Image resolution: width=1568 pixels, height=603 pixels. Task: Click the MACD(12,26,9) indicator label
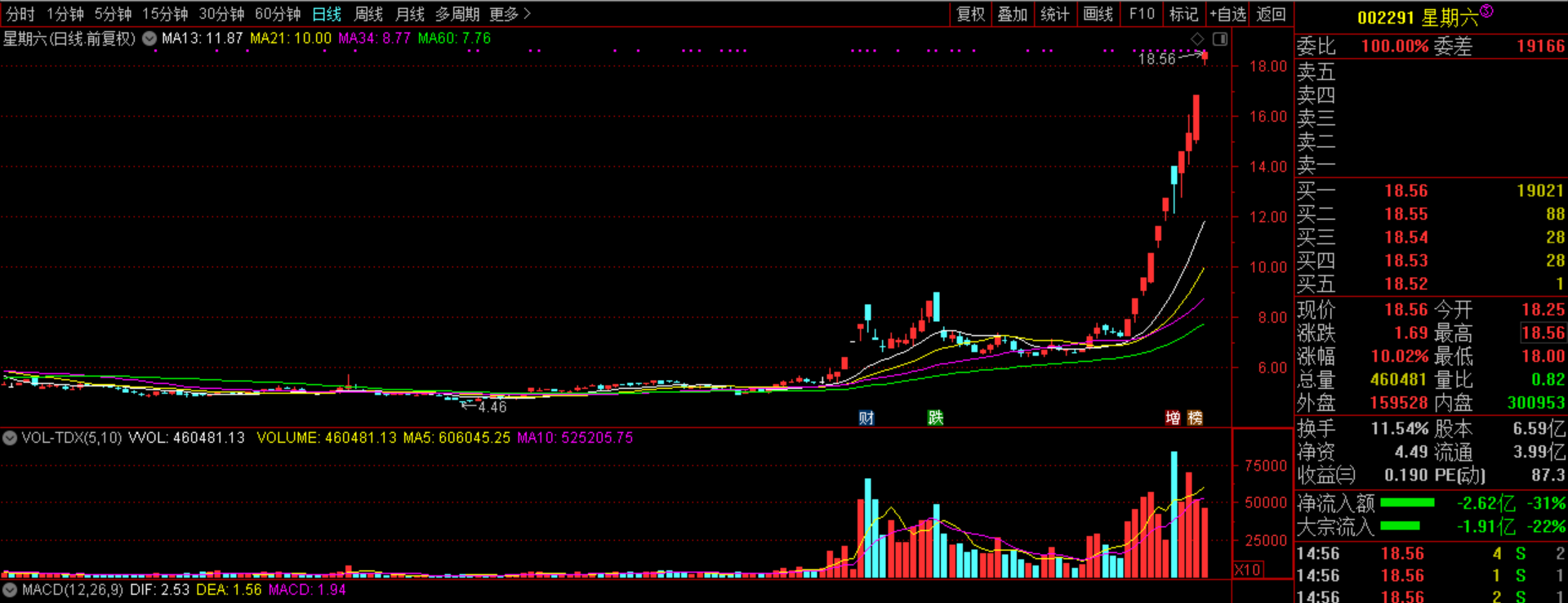[x=72, y=590]
